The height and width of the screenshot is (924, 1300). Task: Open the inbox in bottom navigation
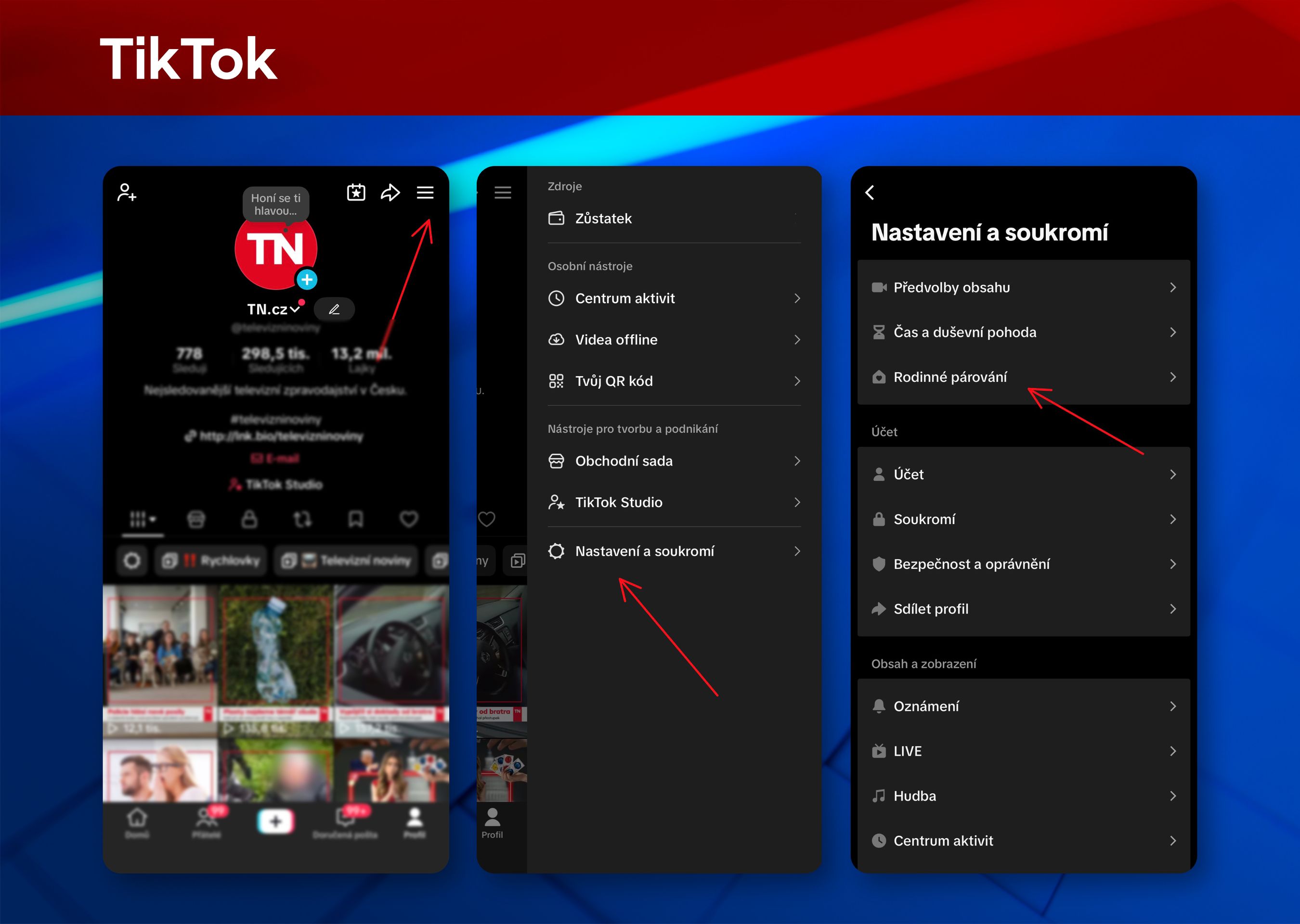(x=345, y=823)
